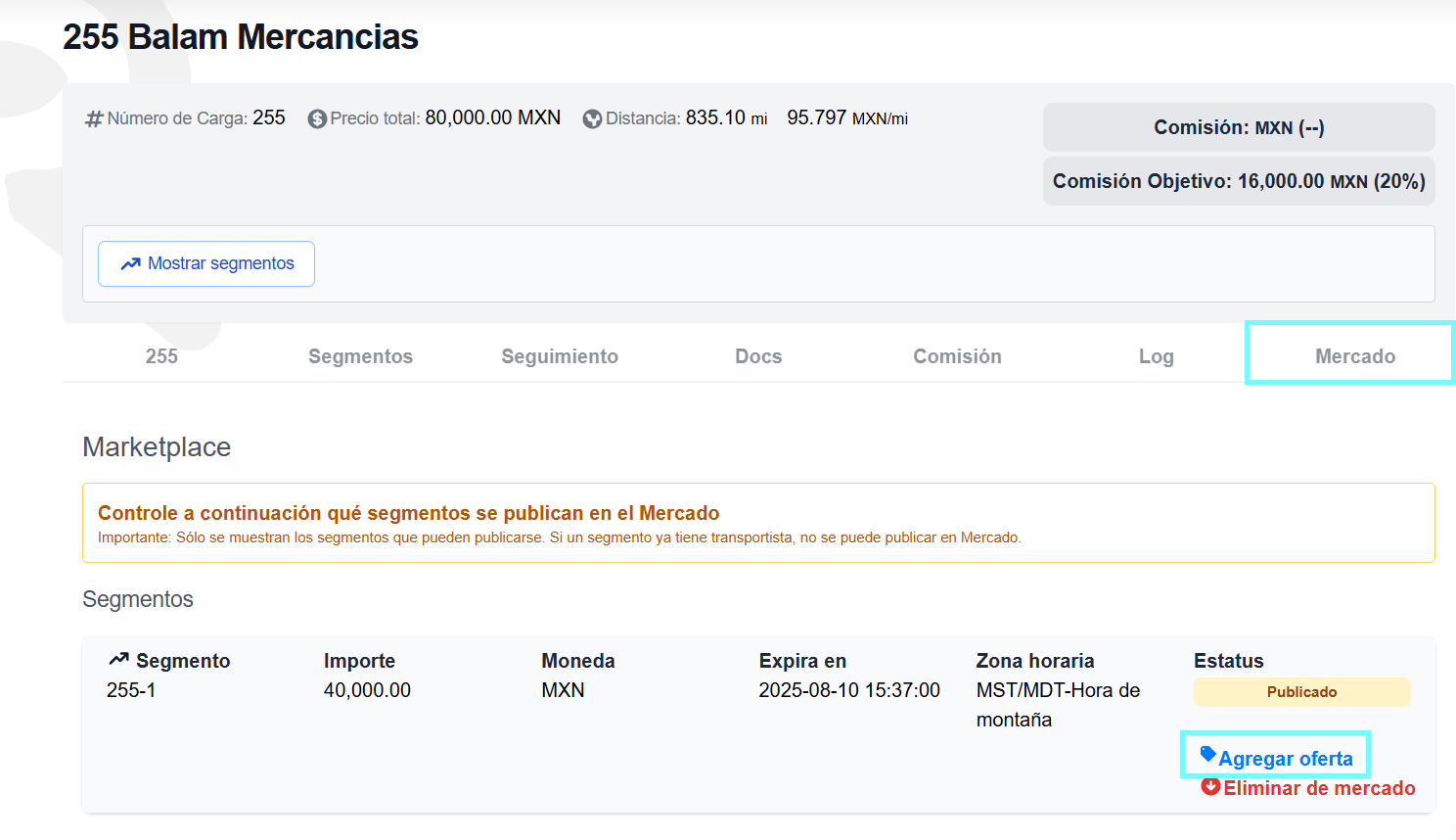Click the Zona horaria column header
This screenshot has width=1456, height=840.
(1035, 661)
